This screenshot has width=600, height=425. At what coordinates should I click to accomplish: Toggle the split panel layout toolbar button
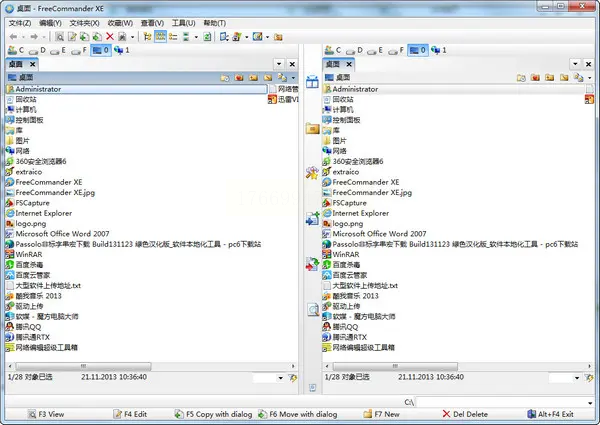pos(186,37)
